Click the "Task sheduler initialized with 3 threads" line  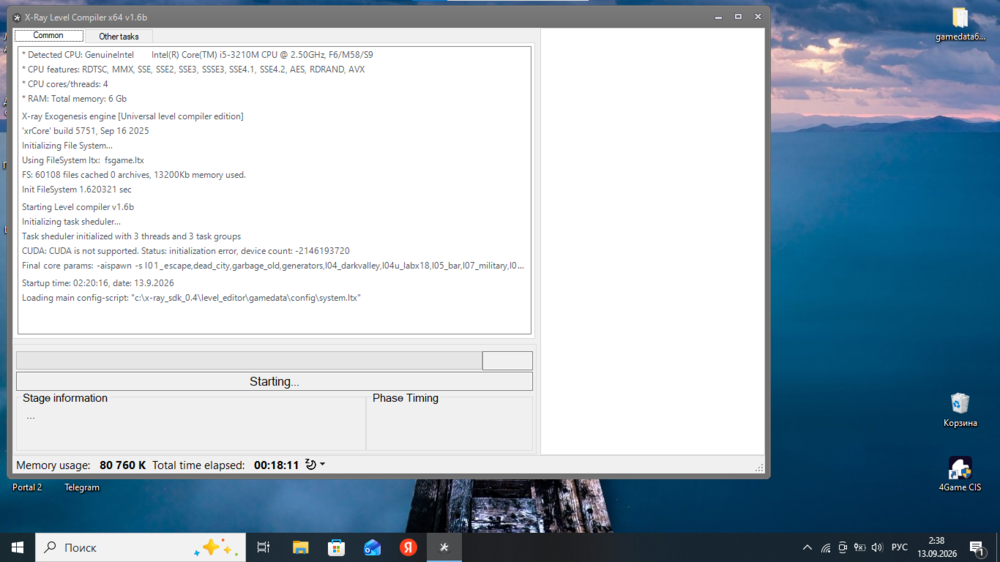click(131, 236)
